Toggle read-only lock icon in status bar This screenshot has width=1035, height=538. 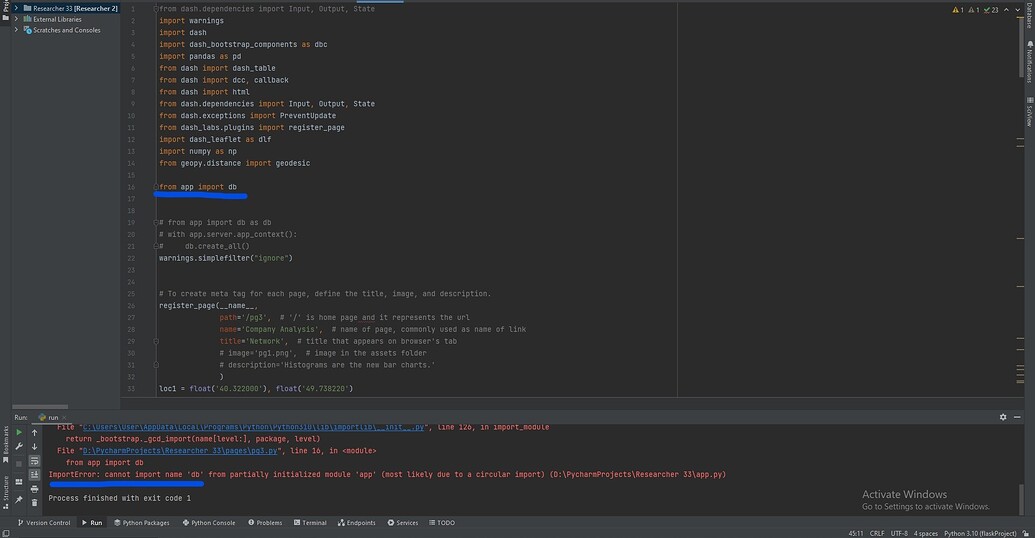[x=1025, y=533]
